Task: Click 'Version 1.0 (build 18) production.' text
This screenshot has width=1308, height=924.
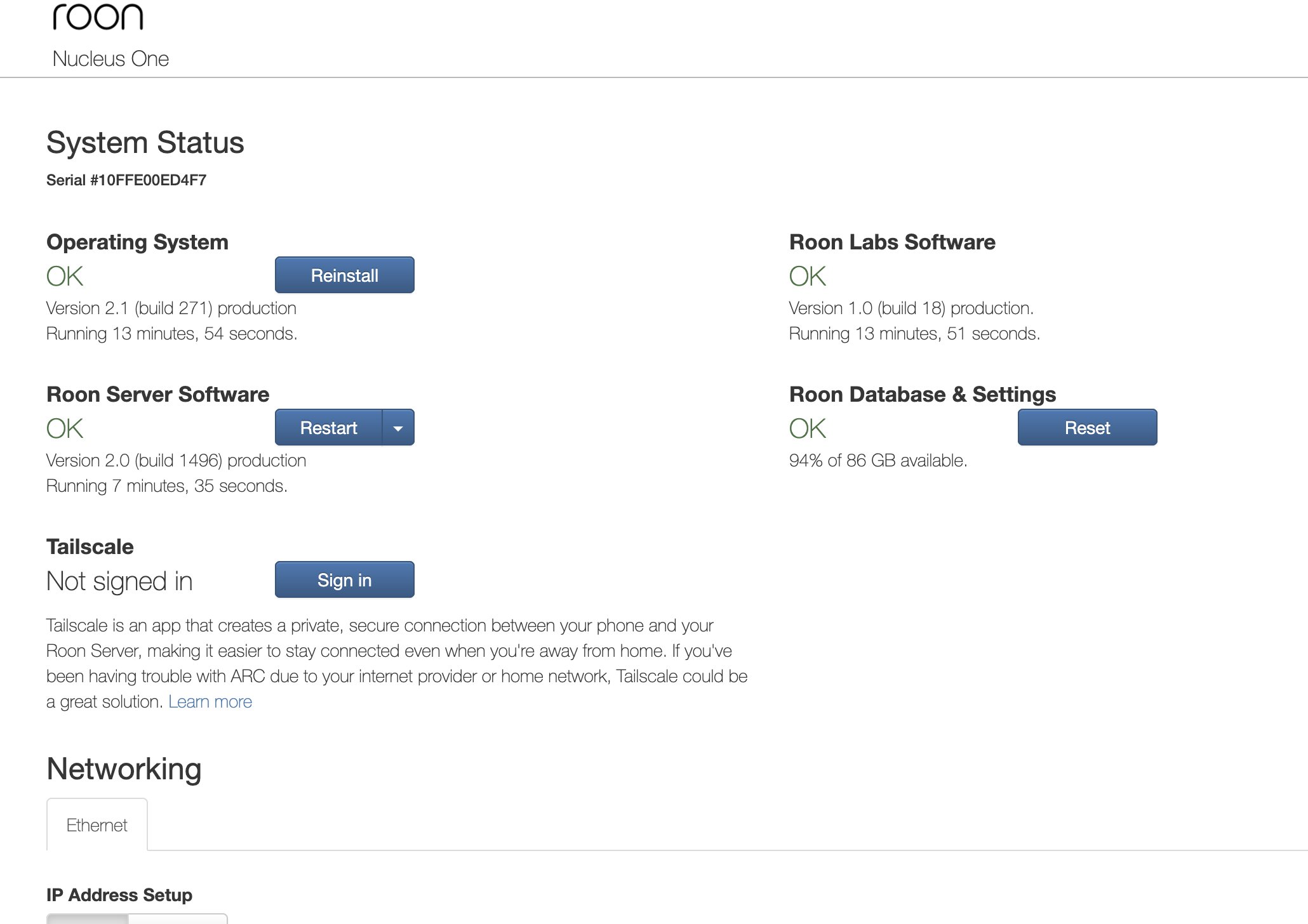Action: click(x=911, y=308)
